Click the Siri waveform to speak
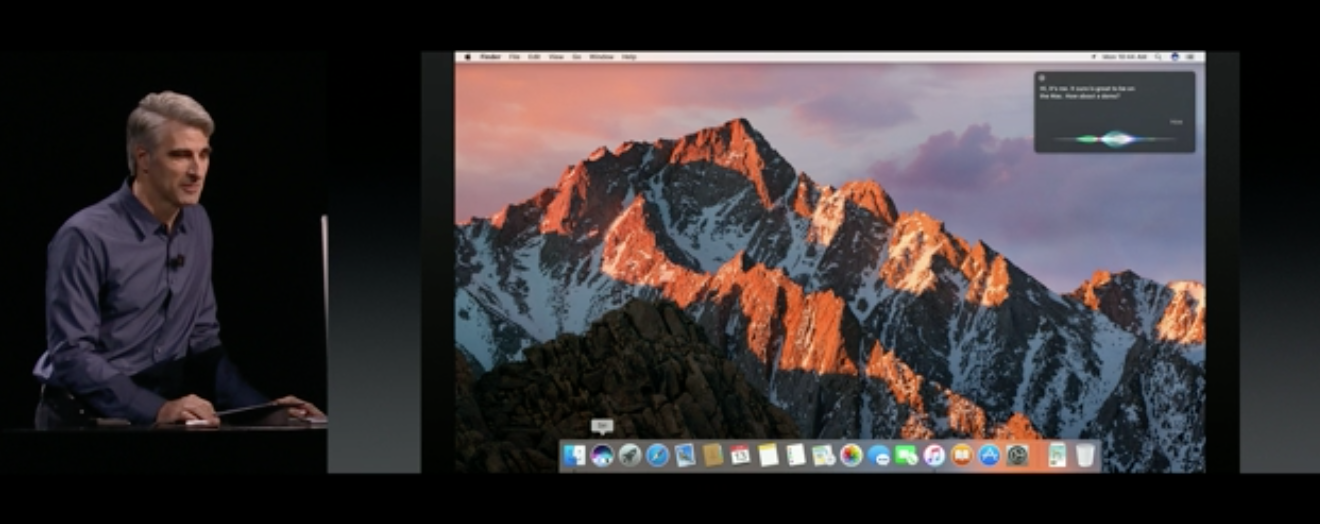Screen dimensions: 1320x524 tap(1114, 138)
